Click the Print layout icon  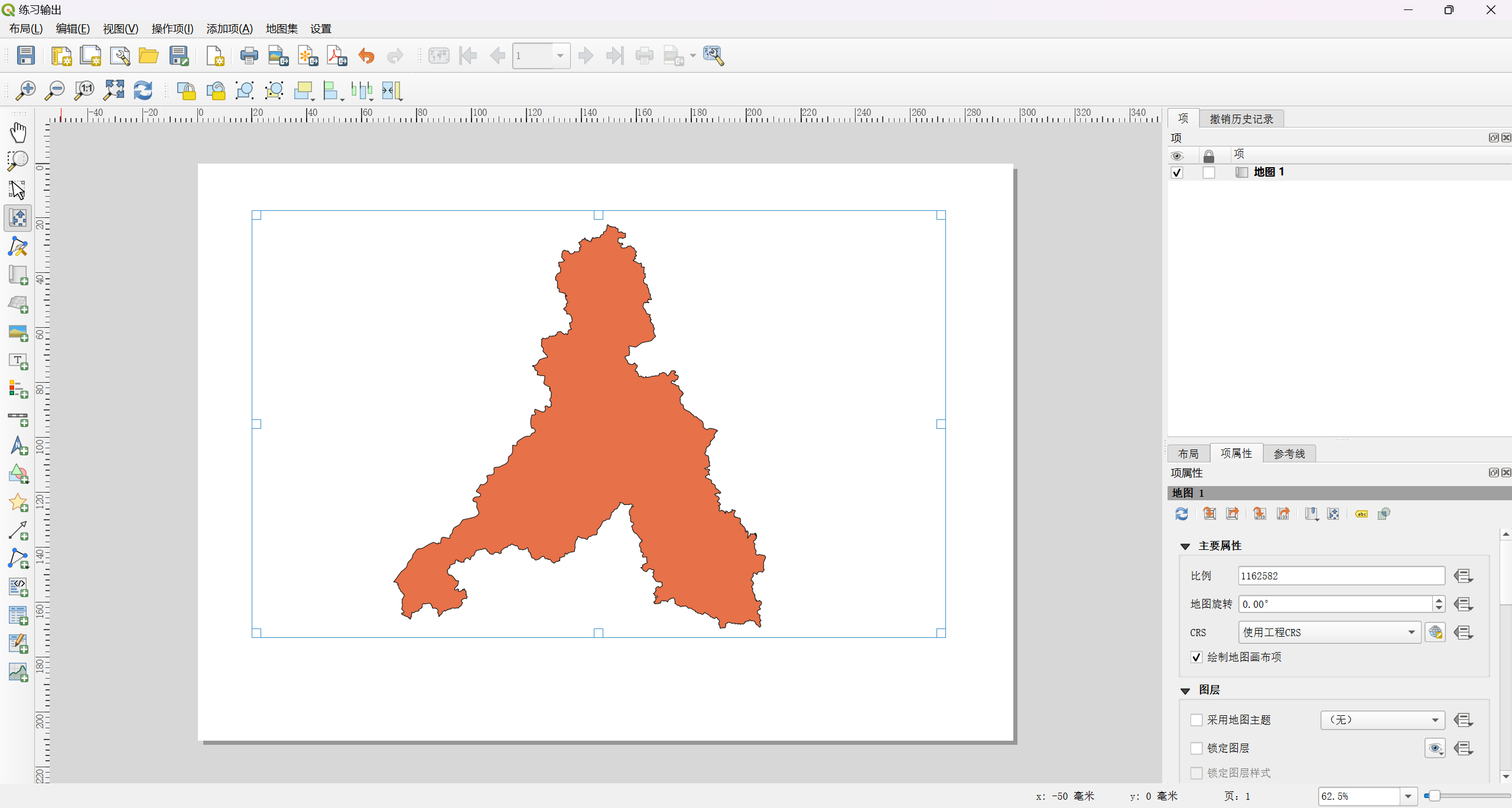click(x=249, y=56)
